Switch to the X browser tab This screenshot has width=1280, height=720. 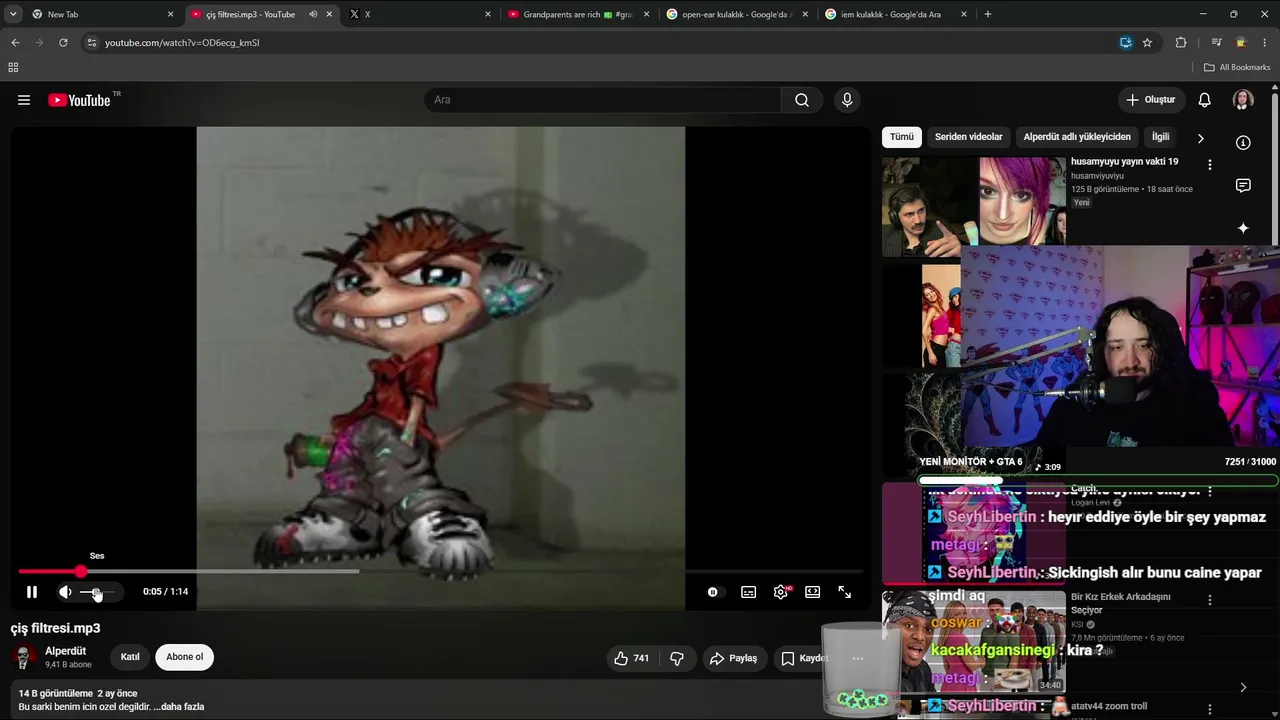(x=420, y=14)
